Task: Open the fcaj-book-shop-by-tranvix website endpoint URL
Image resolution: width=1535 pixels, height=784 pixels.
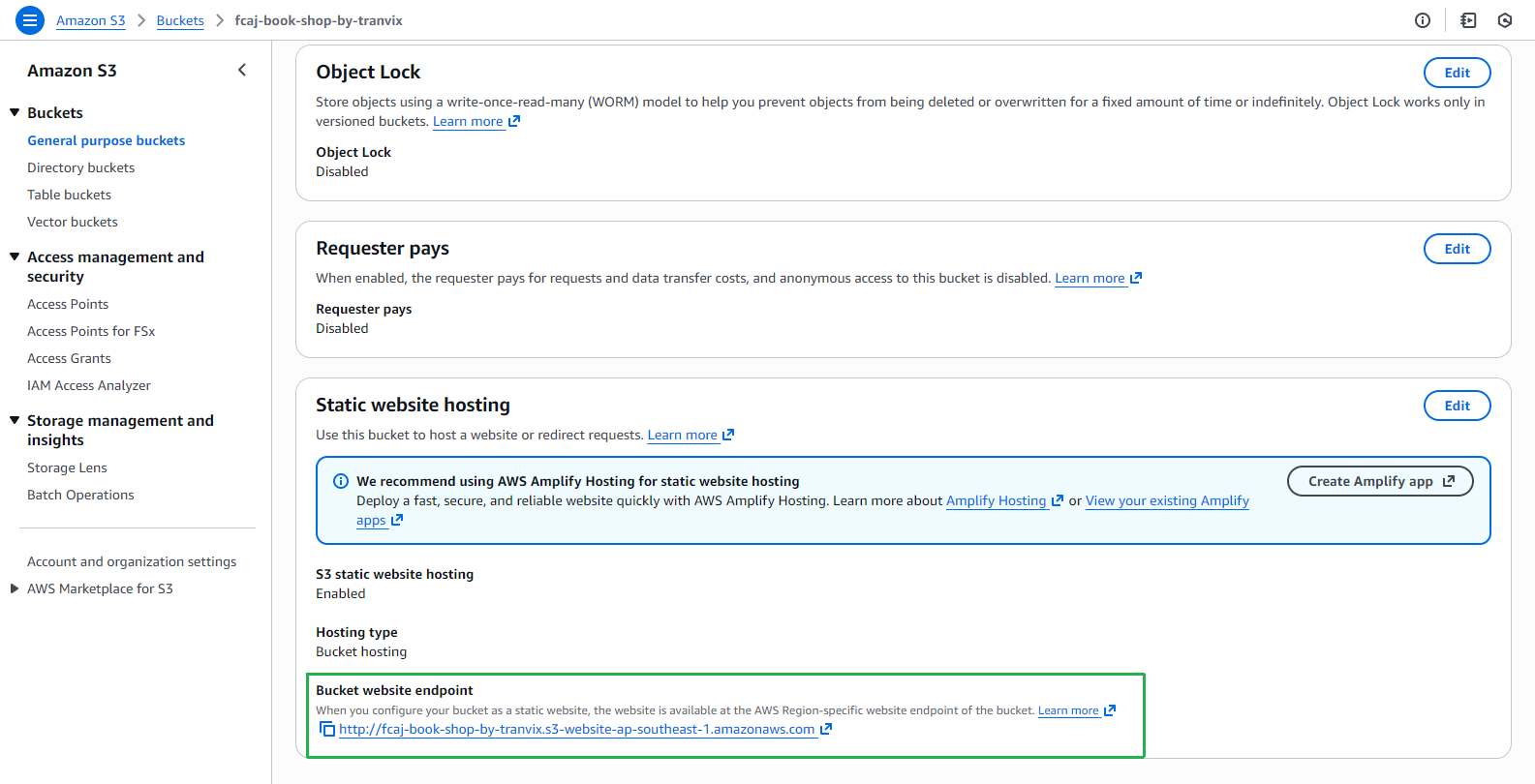Action: (577, 729)
